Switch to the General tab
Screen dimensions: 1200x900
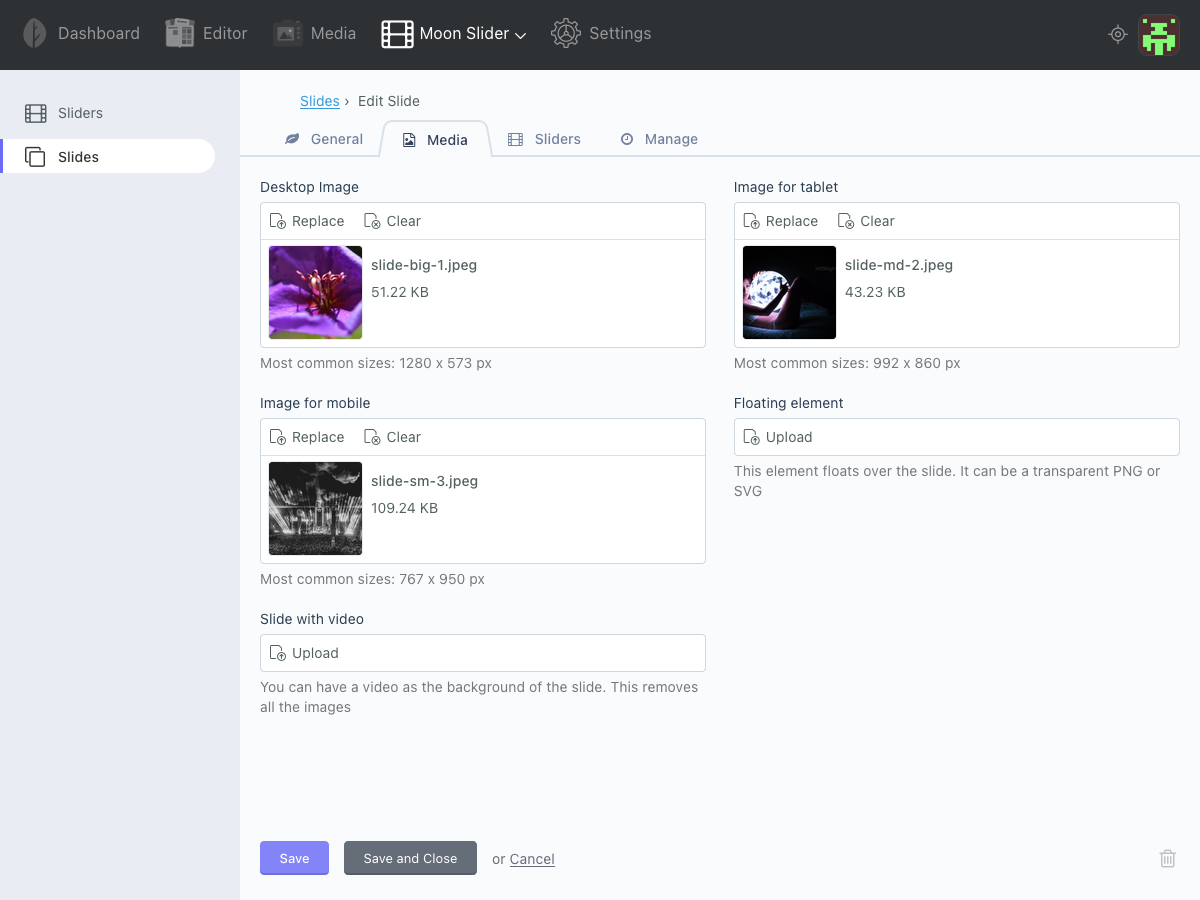coord(323,139)
